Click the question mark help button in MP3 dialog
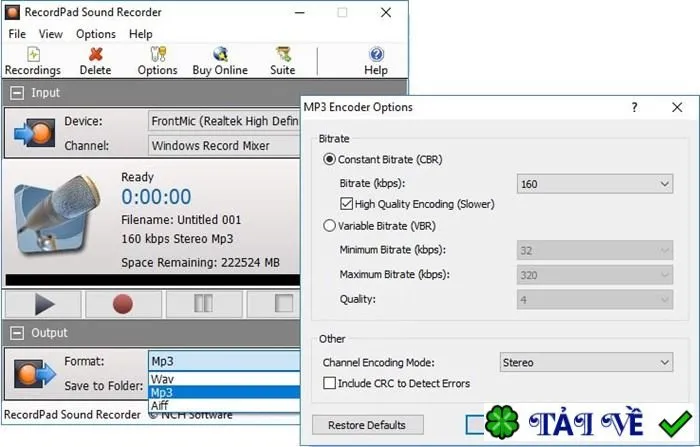Screen dimensions: 700x447 634,107
